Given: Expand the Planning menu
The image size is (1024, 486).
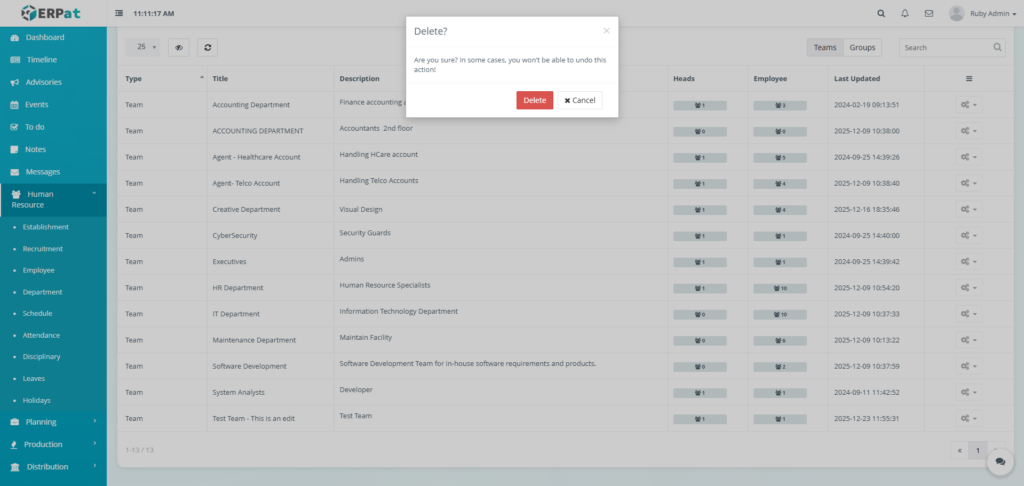Looking at the screenshot, I should 53,422.
